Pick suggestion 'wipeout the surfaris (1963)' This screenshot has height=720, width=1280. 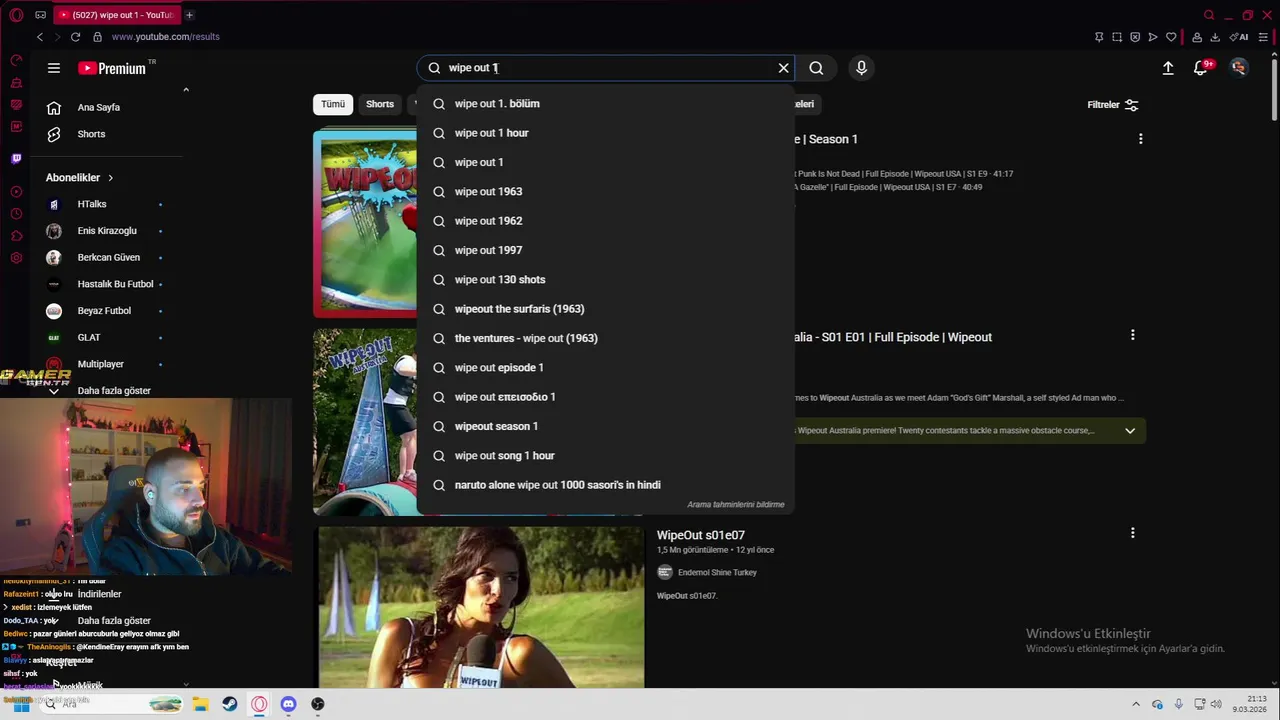(606, 309)
